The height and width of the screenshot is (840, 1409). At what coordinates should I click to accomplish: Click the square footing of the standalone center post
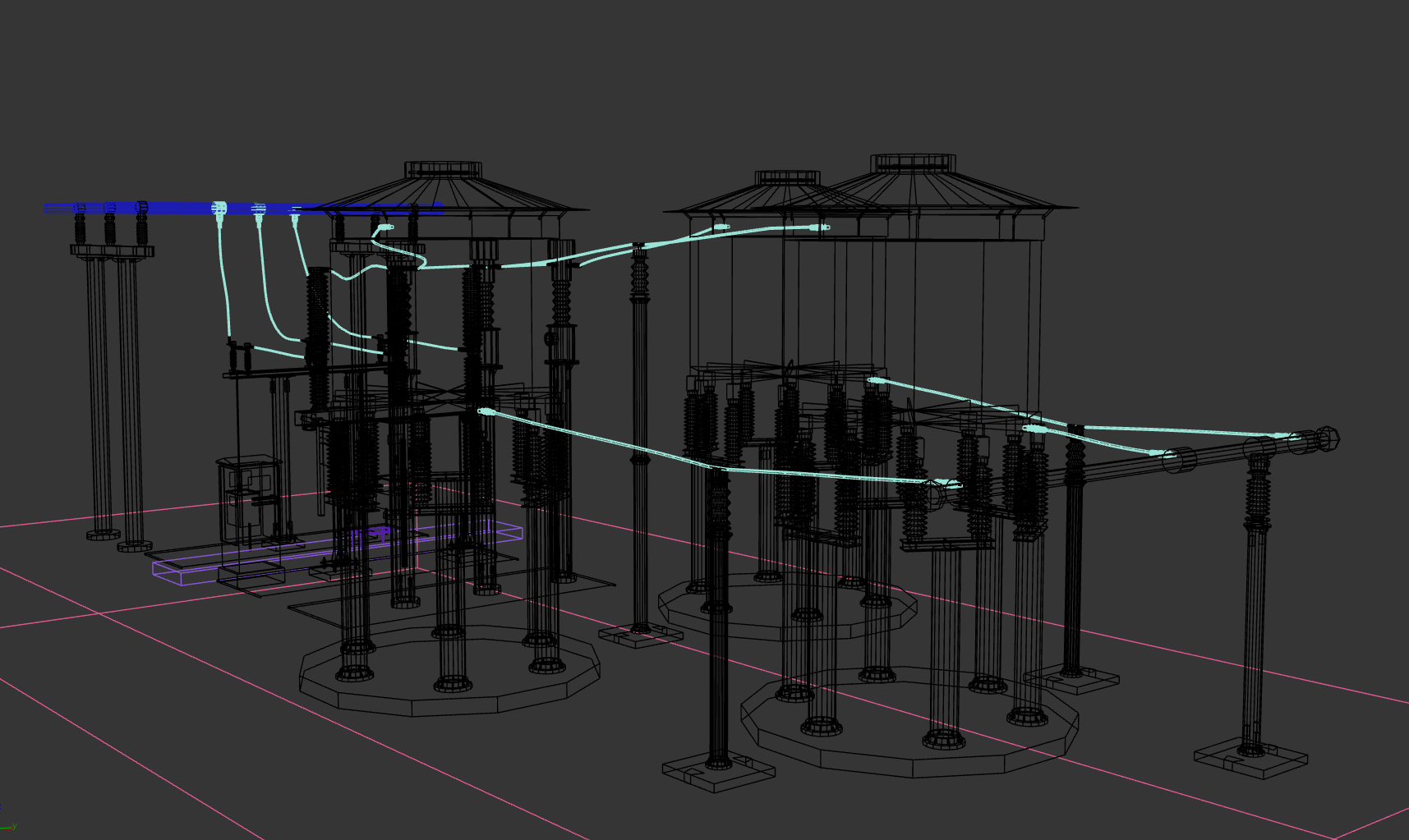640,635
